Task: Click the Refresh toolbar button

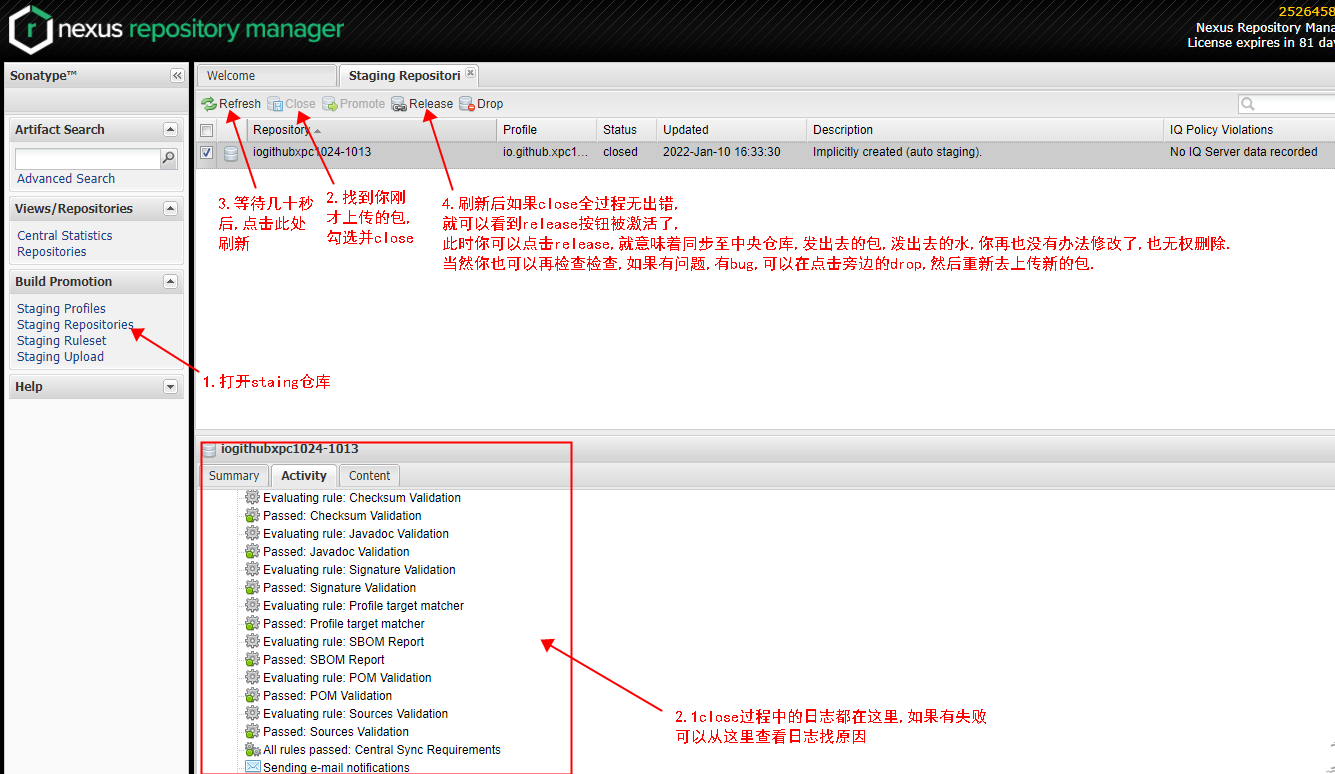Action: tap(231, 104)
